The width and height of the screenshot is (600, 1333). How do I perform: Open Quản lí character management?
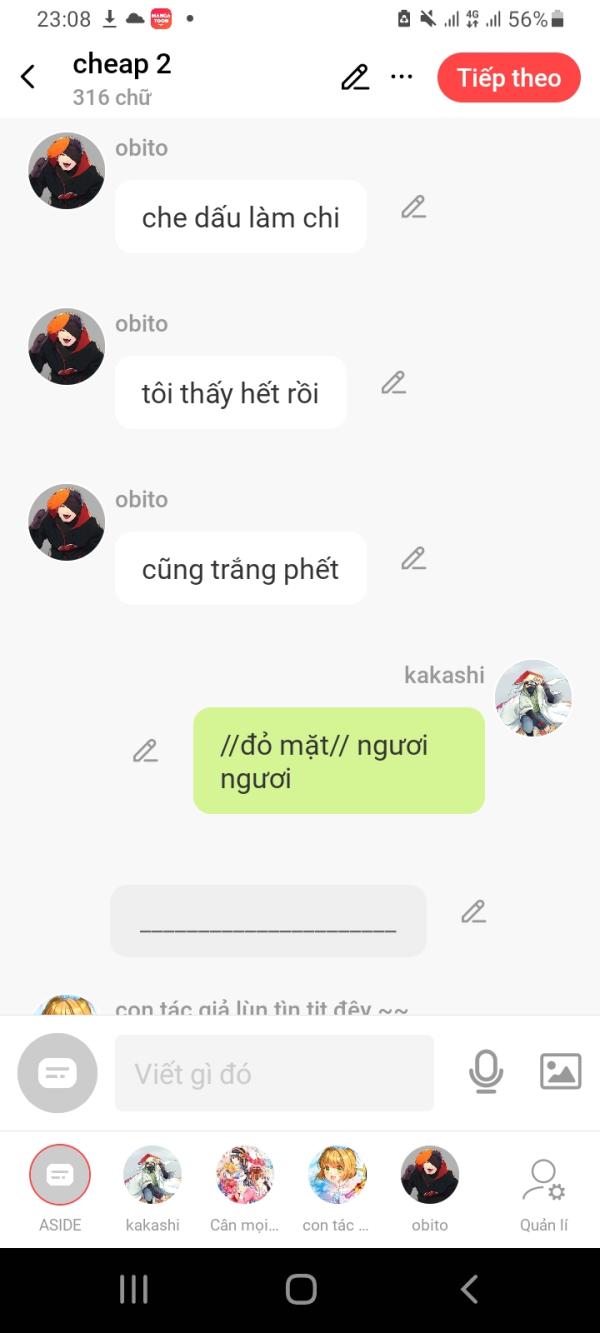544,1195
